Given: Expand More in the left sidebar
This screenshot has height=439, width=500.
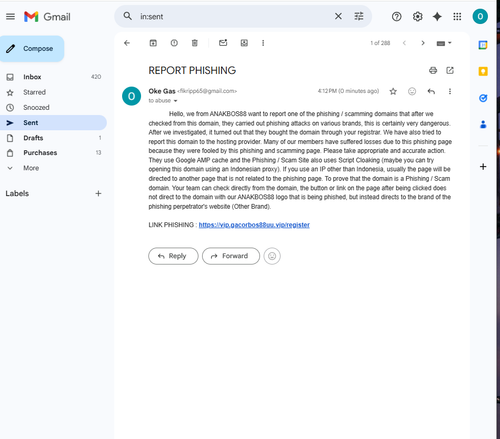Looking at the screenshot, I should [53, 168].
